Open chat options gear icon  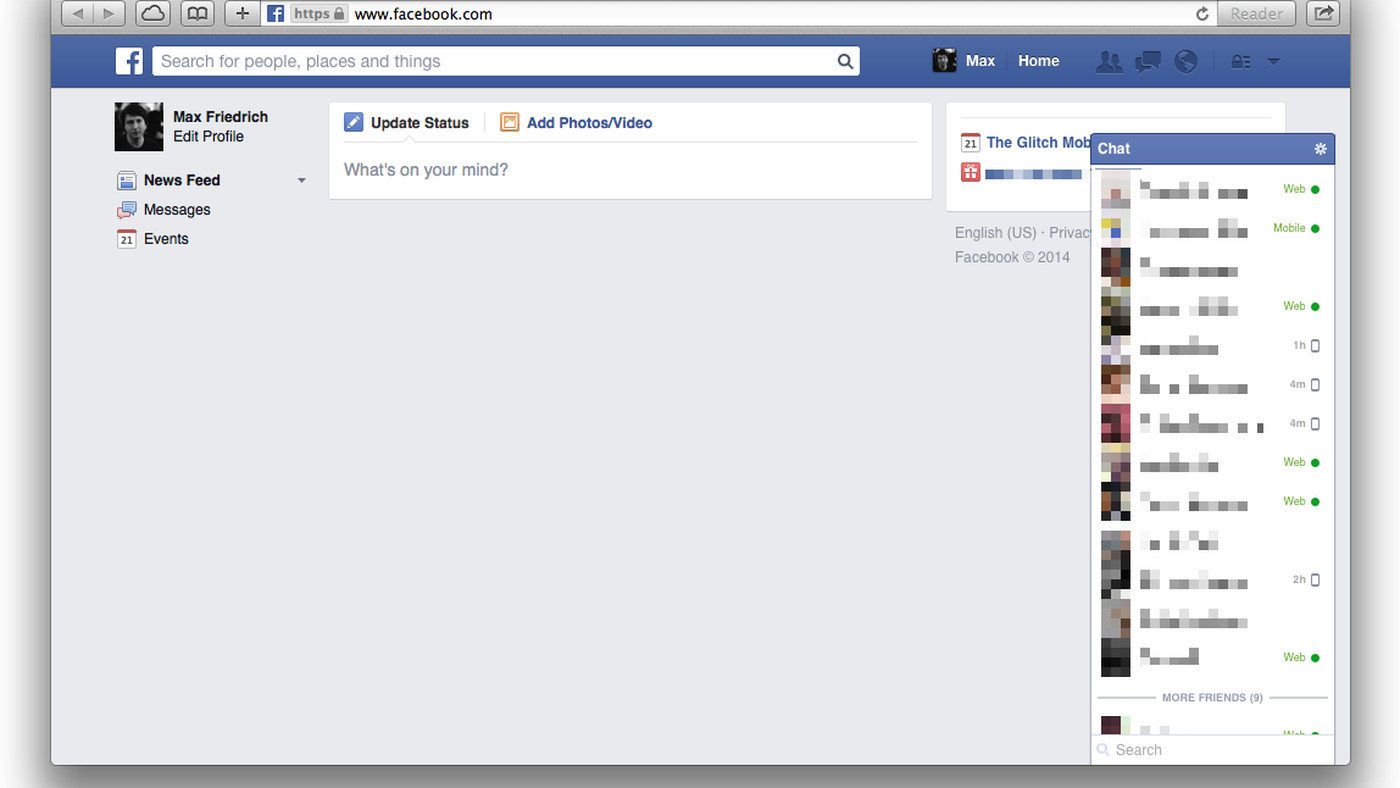tap(1320, 149)
